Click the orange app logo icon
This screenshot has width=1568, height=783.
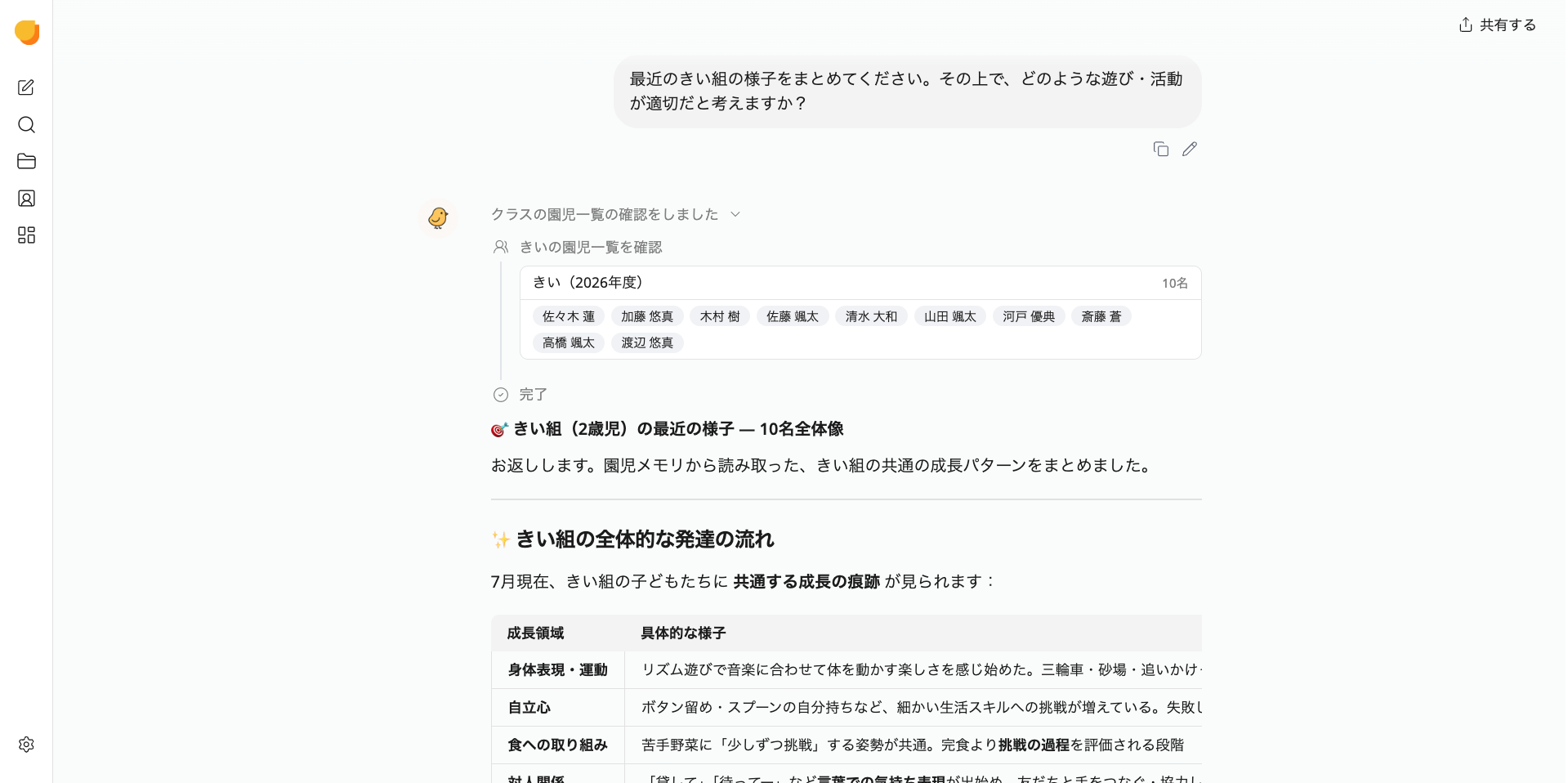click(27, 32)
